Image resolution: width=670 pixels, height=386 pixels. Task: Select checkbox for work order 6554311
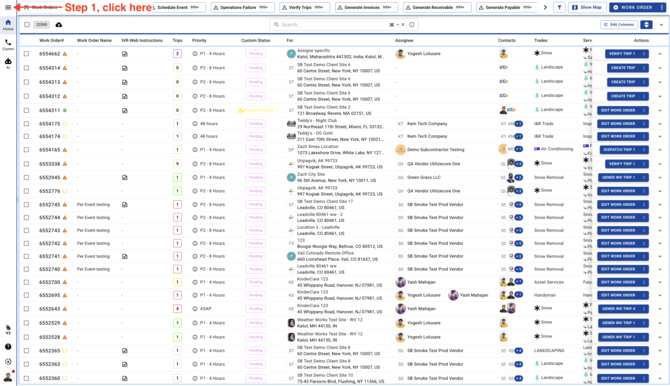click(x=26, y=110)
